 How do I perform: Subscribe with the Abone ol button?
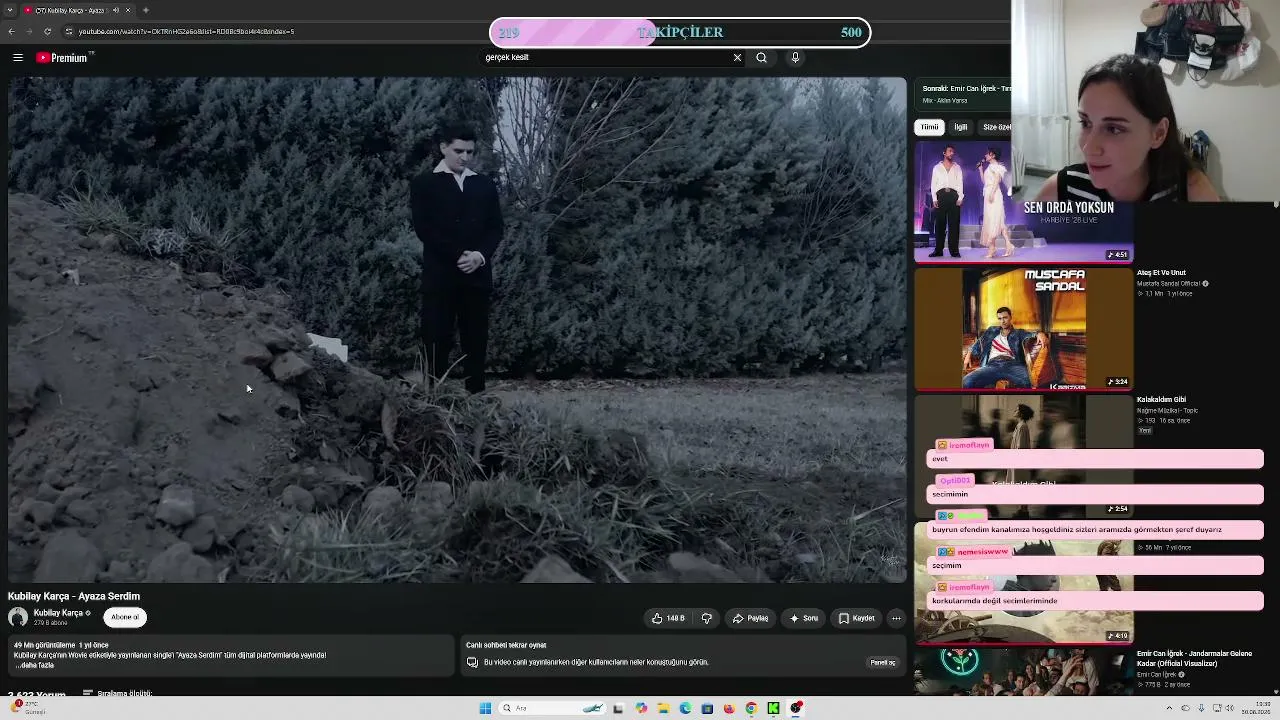(125, 617)
